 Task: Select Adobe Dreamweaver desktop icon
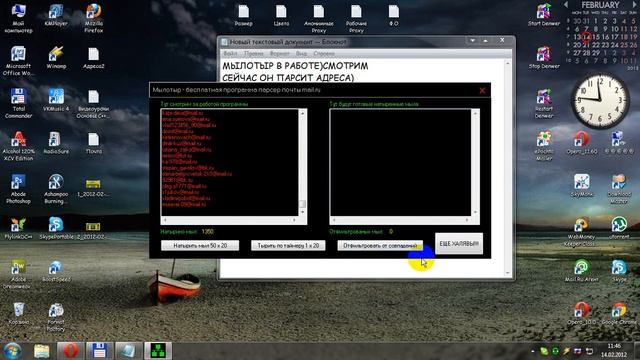point(18,274)
